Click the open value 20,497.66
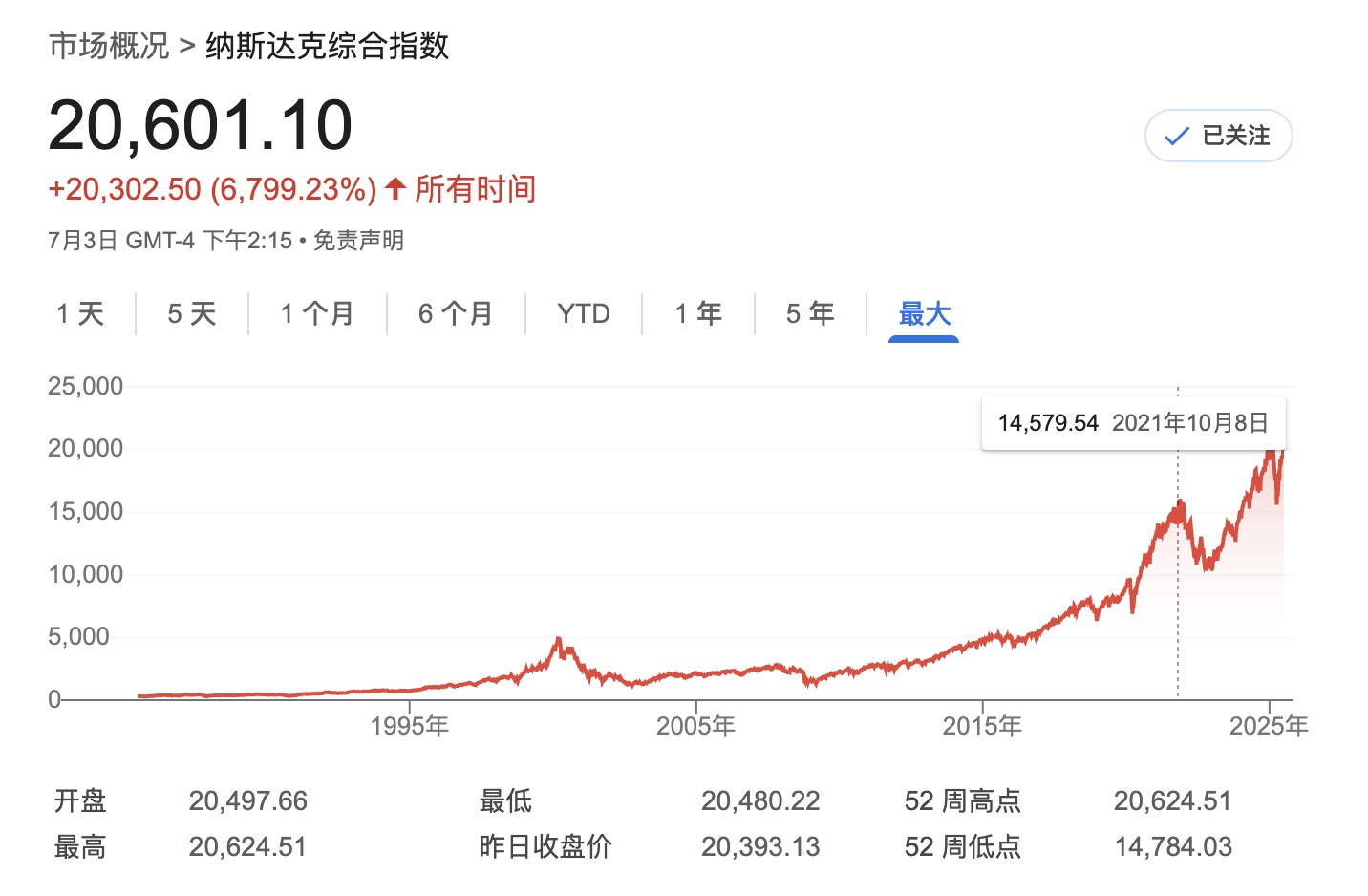 point(248,800)
